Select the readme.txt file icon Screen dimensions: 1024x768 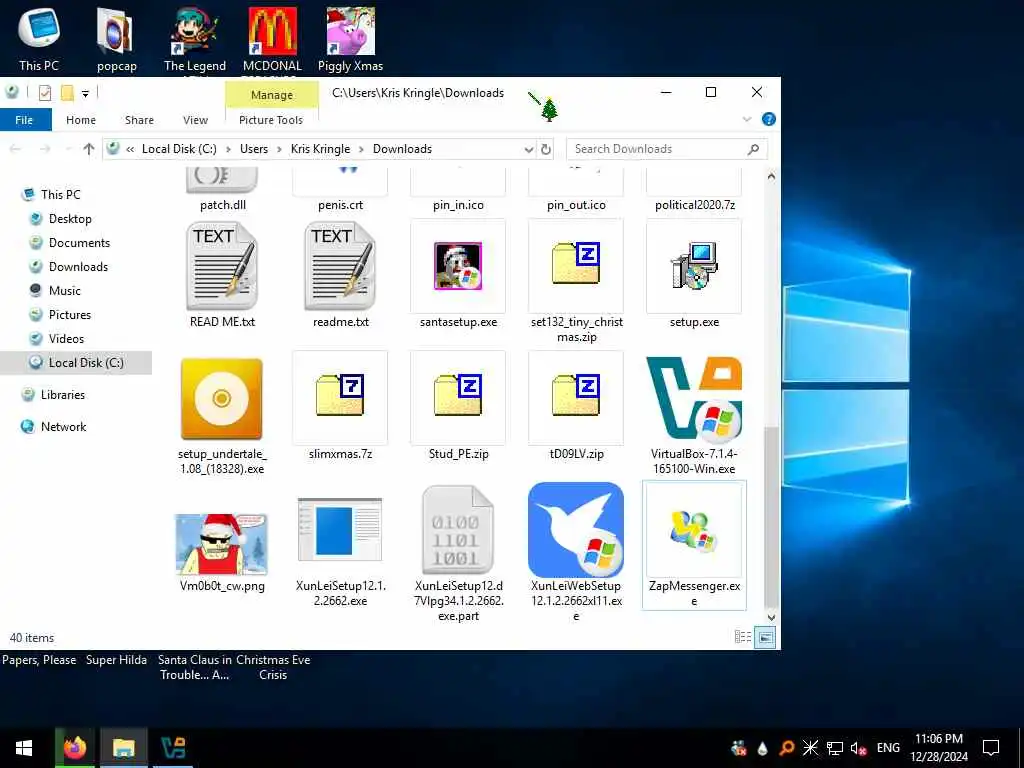tap(340, 266)
